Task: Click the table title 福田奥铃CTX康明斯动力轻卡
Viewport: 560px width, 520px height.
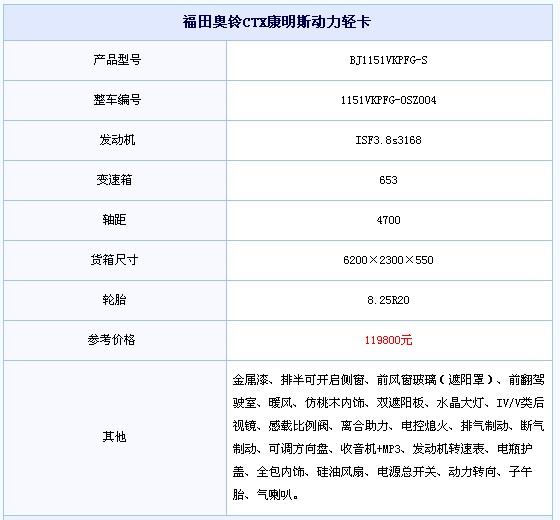Action: [277, 22]
